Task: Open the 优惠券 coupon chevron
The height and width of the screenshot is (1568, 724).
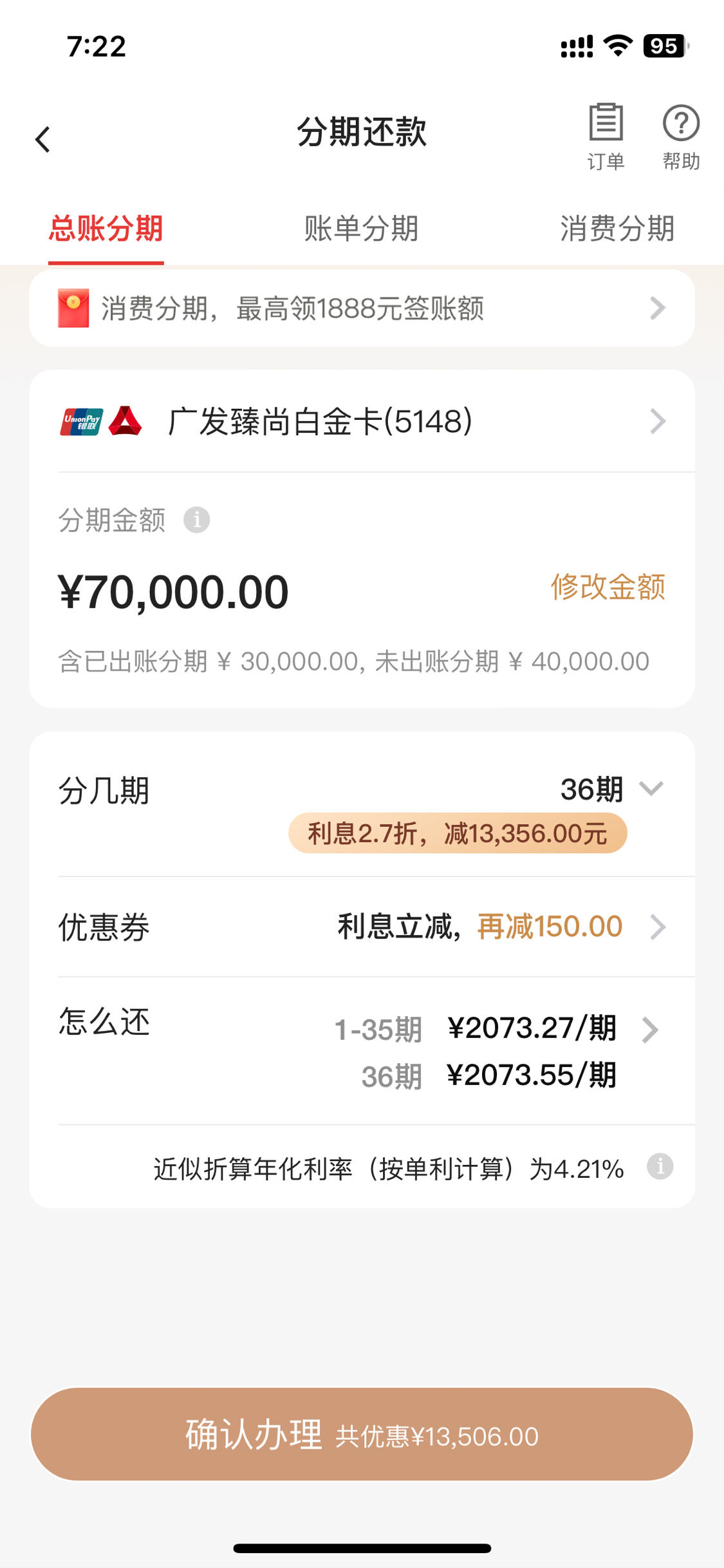Action: point(658,927)
